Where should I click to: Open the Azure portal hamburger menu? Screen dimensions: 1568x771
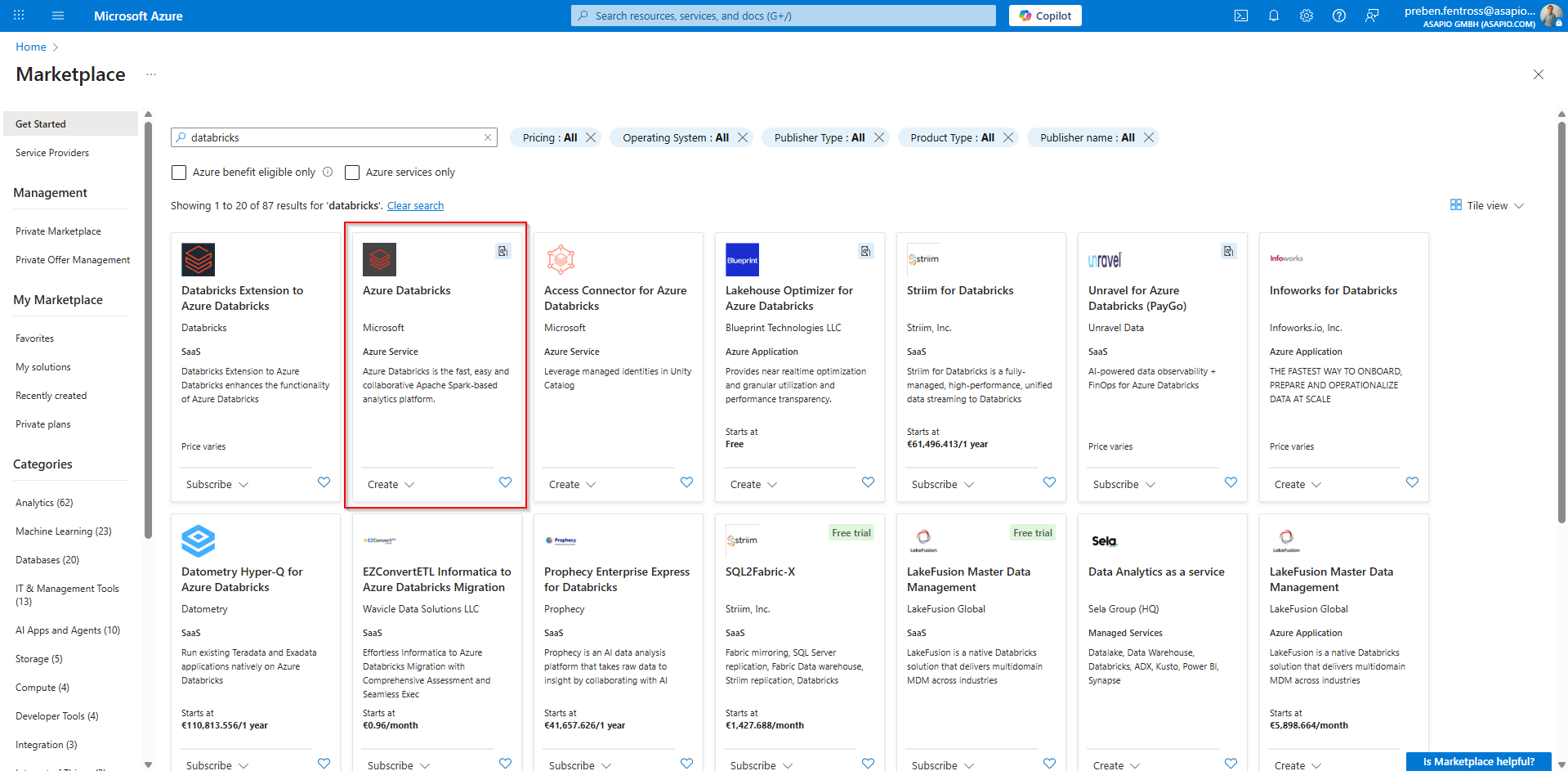(57, 16)
